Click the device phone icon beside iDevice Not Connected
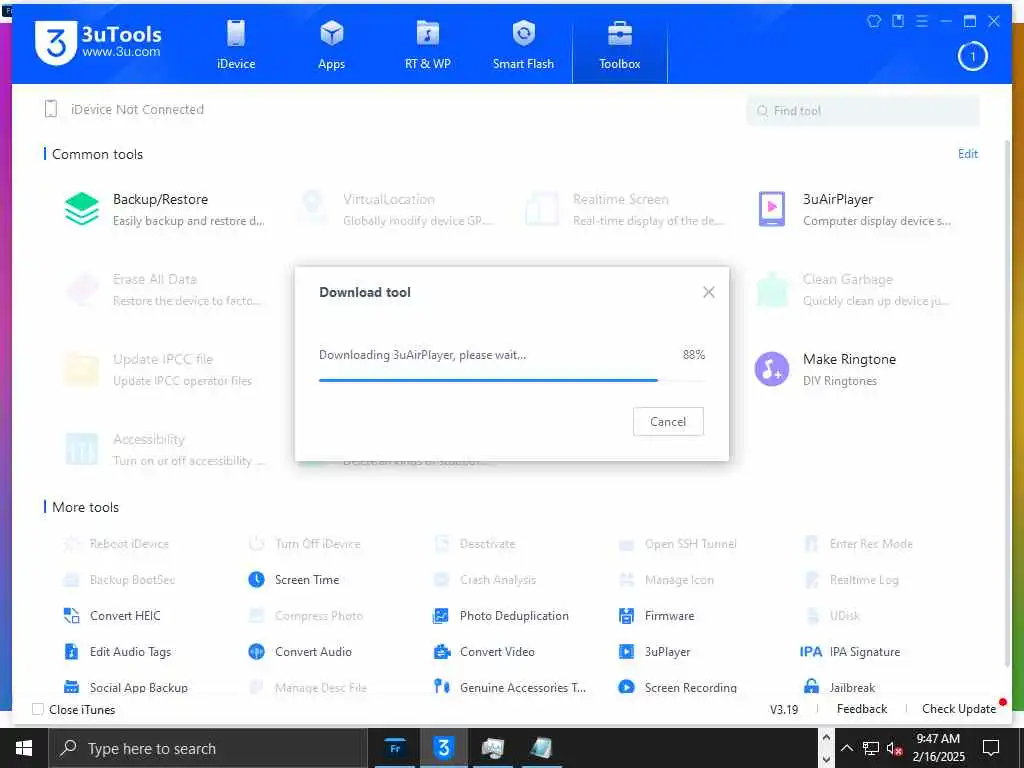The image size is (1024, 768). point(51,109)
